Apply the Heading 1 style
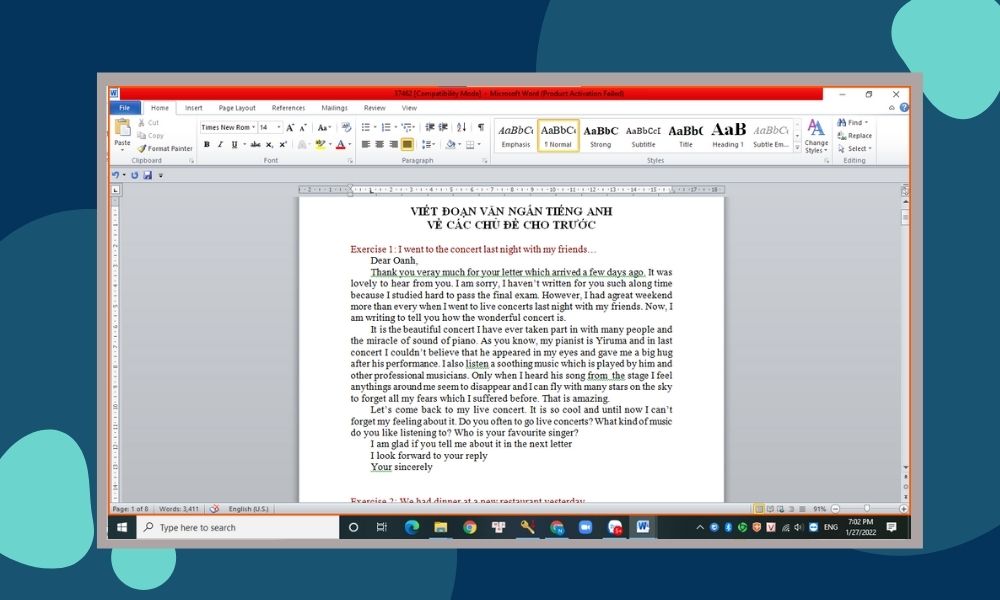Viewport: 1000px width, 600px height. coord(728,134)
